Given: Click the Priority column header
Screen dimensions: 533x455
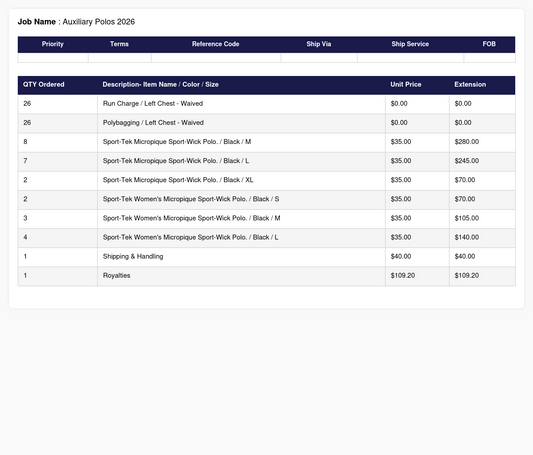Looking at the screenshot, I should 53,44.
